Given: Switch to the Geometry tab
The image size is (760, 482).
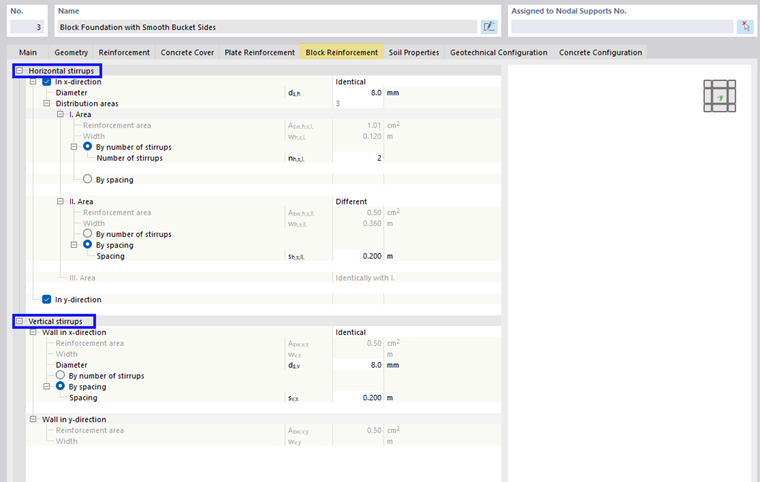Looking at the screenshot, I should click(71, 52).
